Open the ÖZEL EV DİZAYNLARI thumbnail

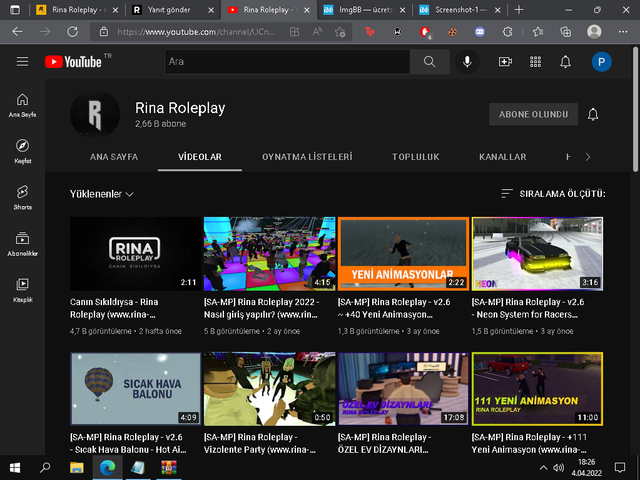click(403, 389)
